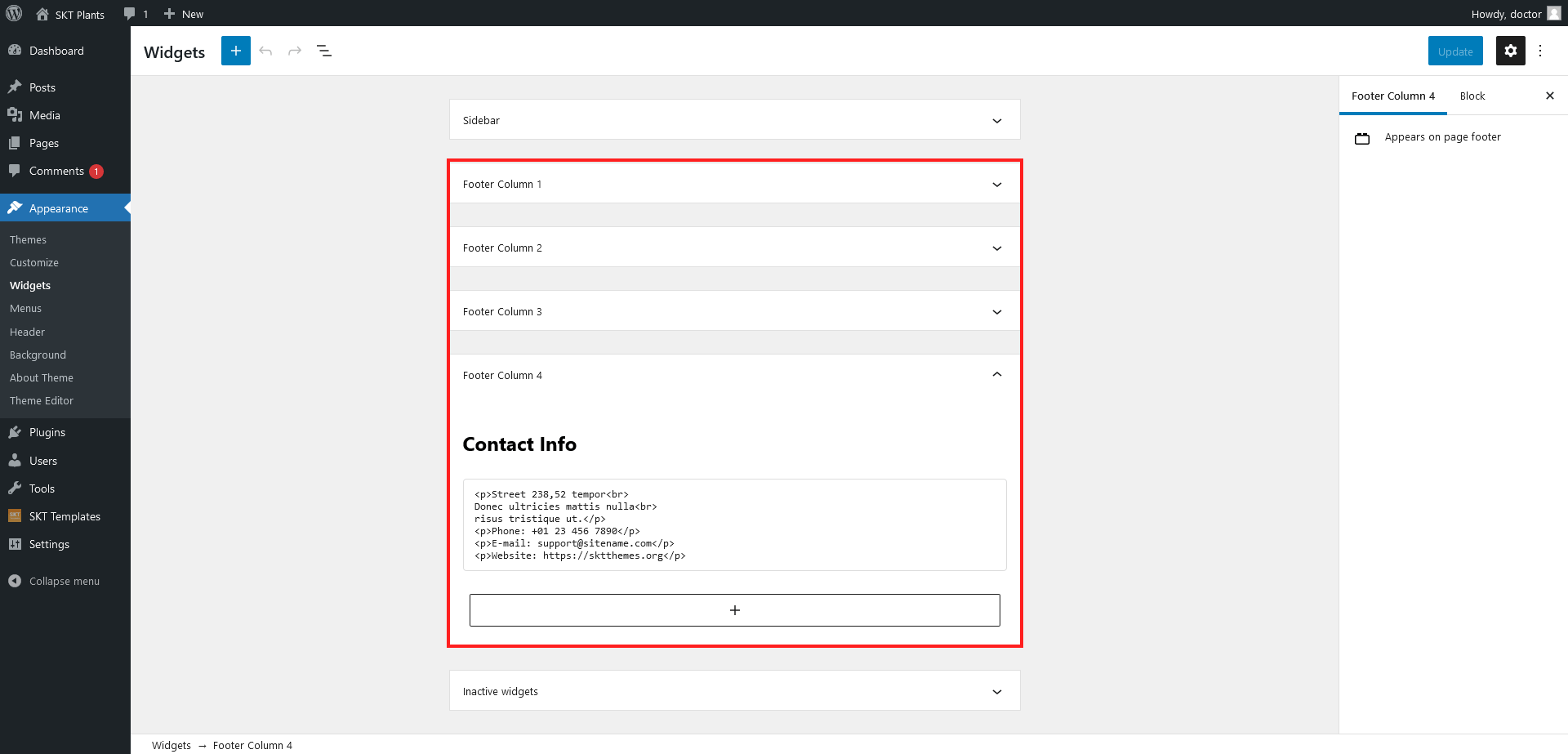Click the Media library icon
This screenshot has height=754, width=1568.
click(15, 114)
